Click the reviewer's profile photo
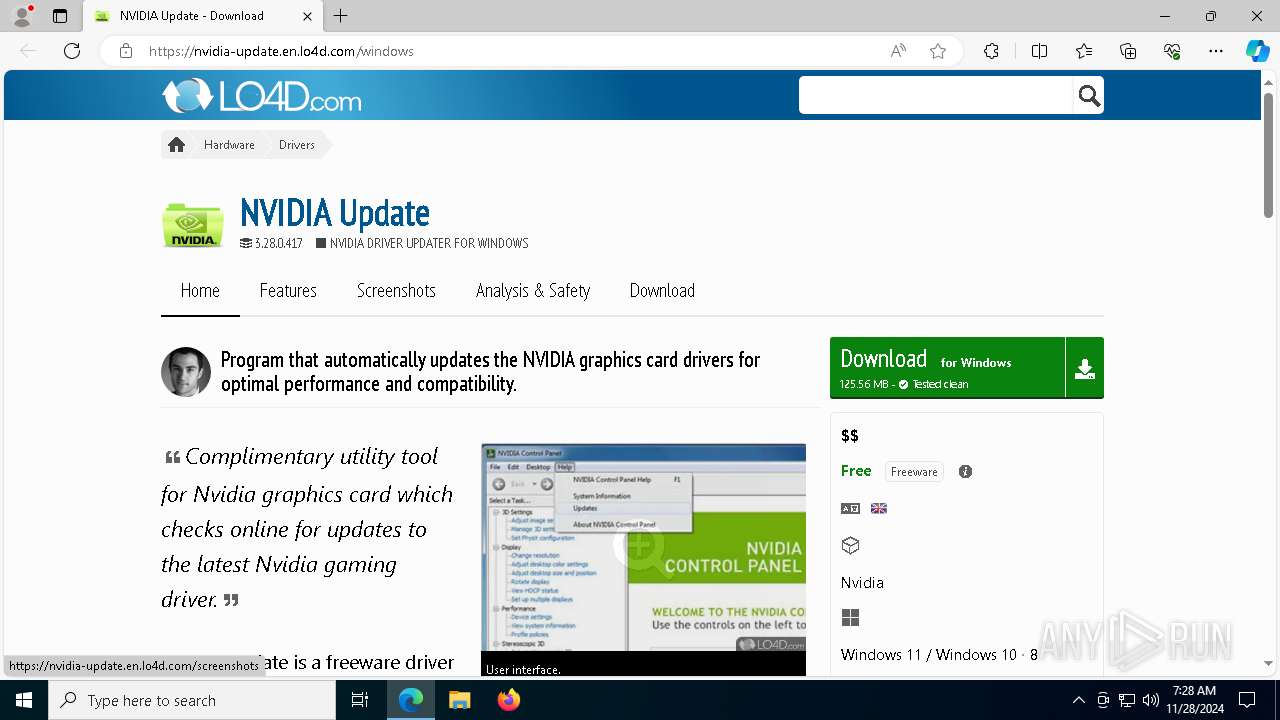The width and height of the screenshot is (1280, 720). coord(186,372)
